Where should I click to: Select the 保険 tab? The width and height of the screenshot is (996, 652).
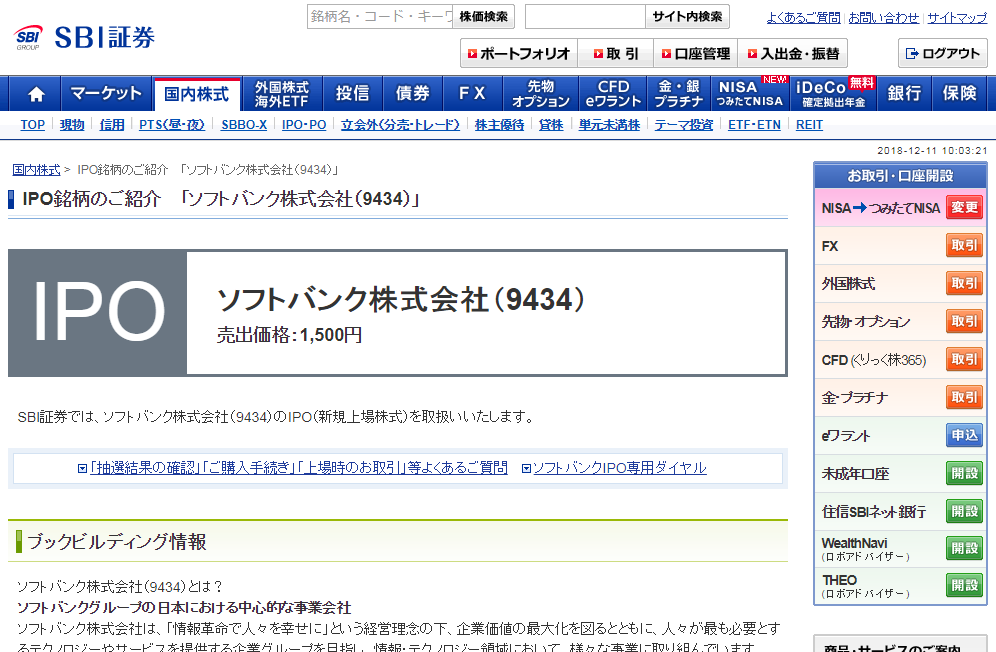point(959,94)
